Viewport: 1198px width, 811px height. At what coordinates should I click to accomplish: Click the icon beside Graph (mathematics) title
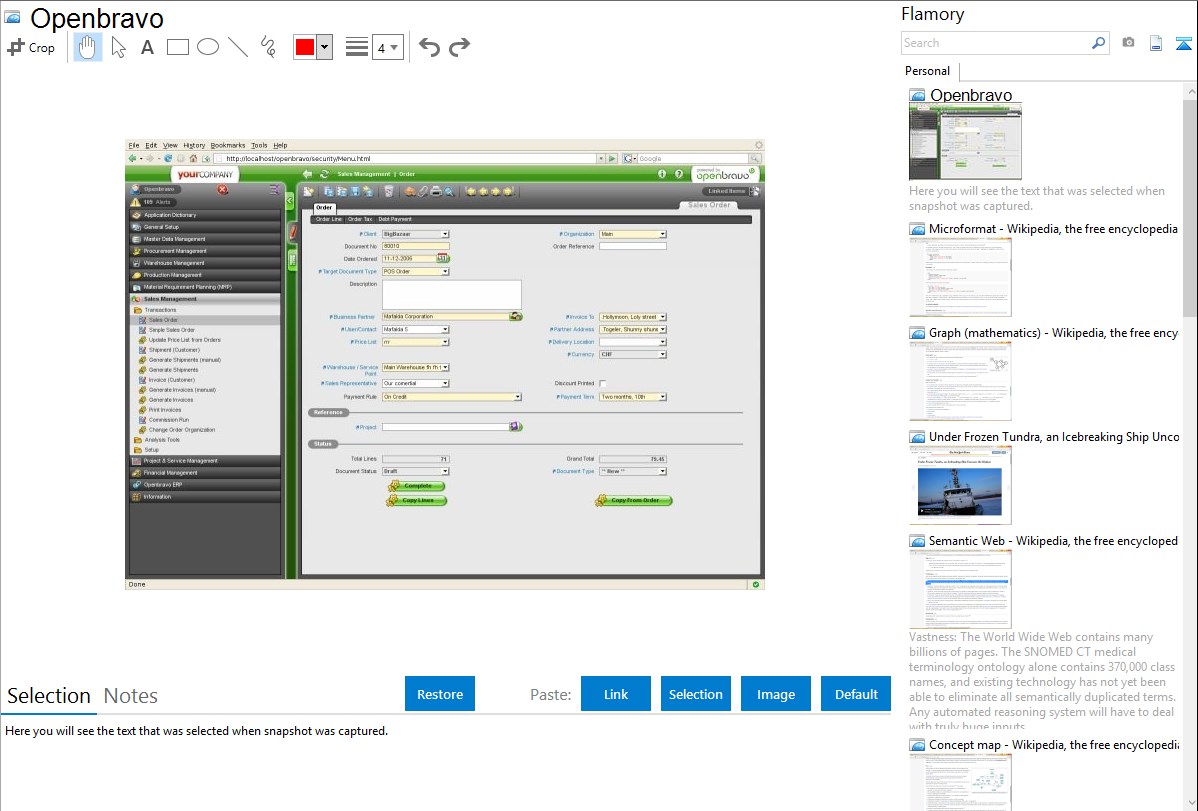[x=917, y=333]
